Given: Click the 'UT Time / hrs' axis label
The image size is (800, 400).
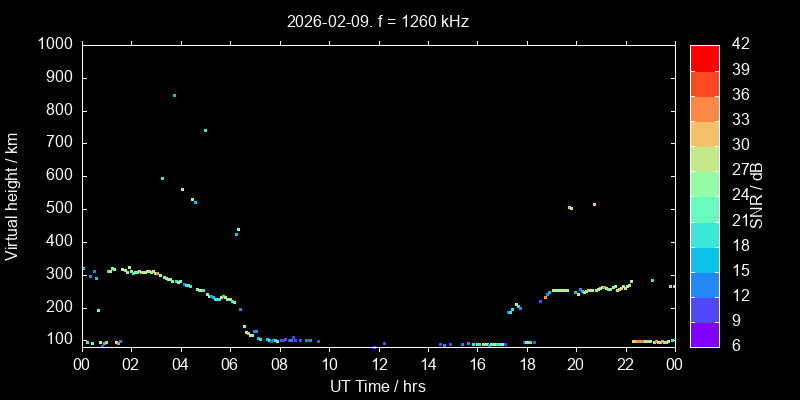Looking at the screenshot, I should [x=378, y=386].
